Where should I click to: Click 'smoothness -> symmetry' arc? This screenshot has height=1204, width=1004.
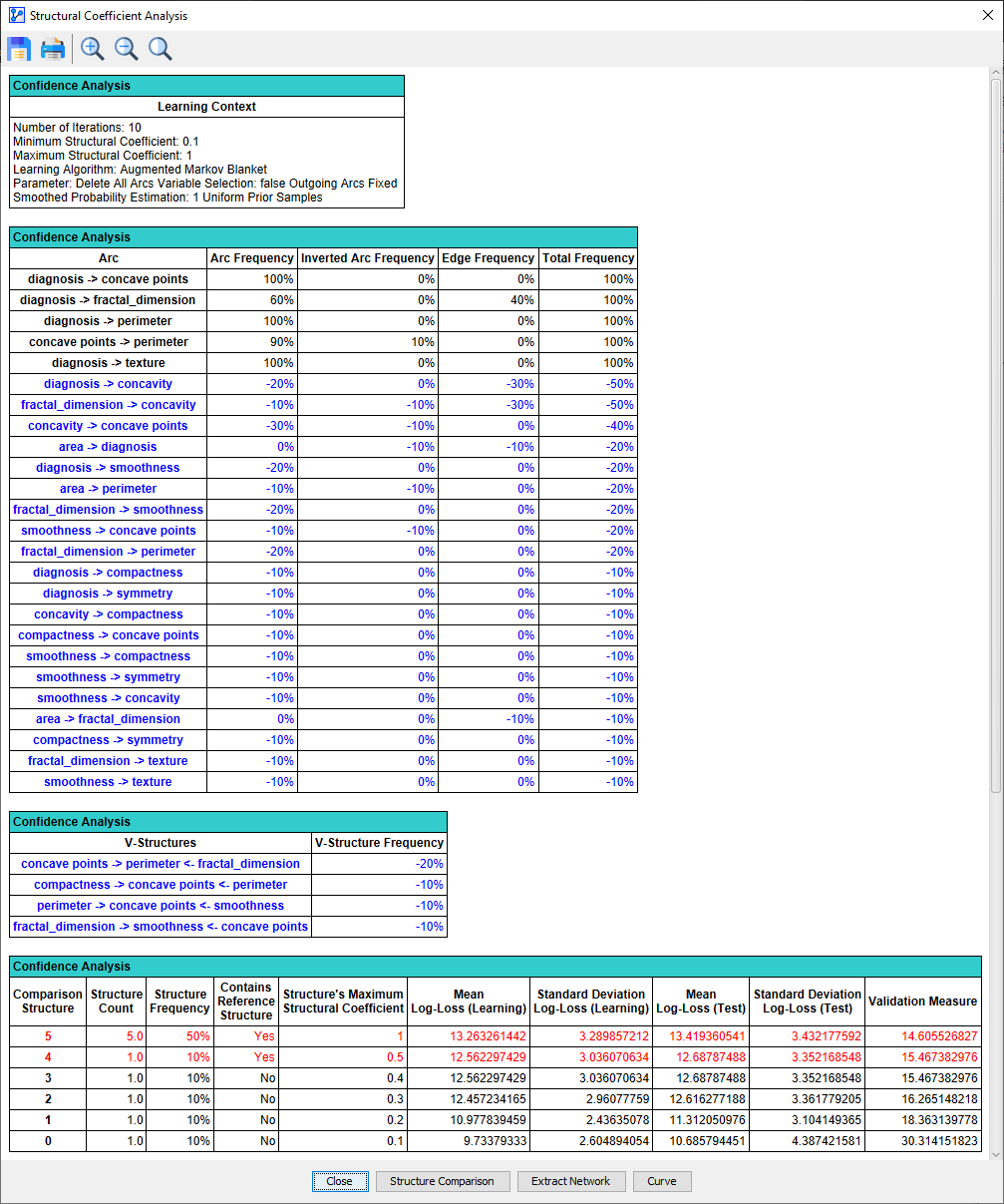(x=108, y=677)
